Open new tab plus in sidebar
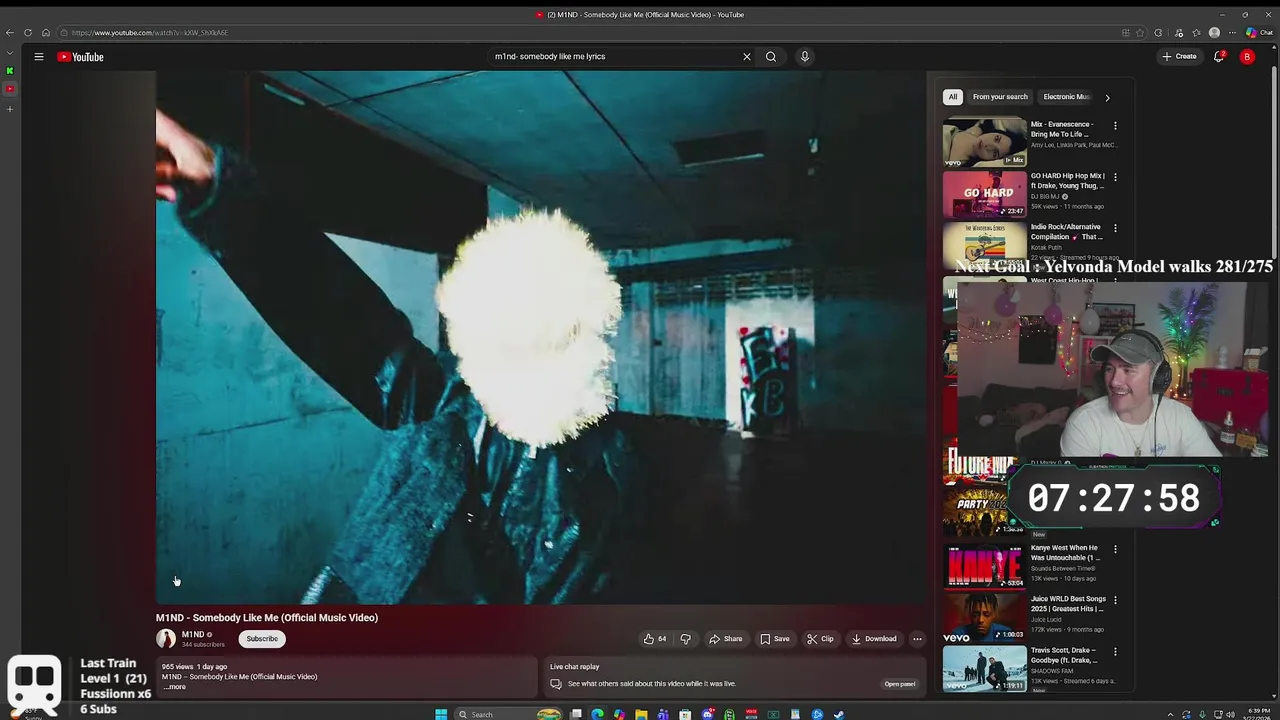Screen dimensions: 1280x720 (10, 109)
